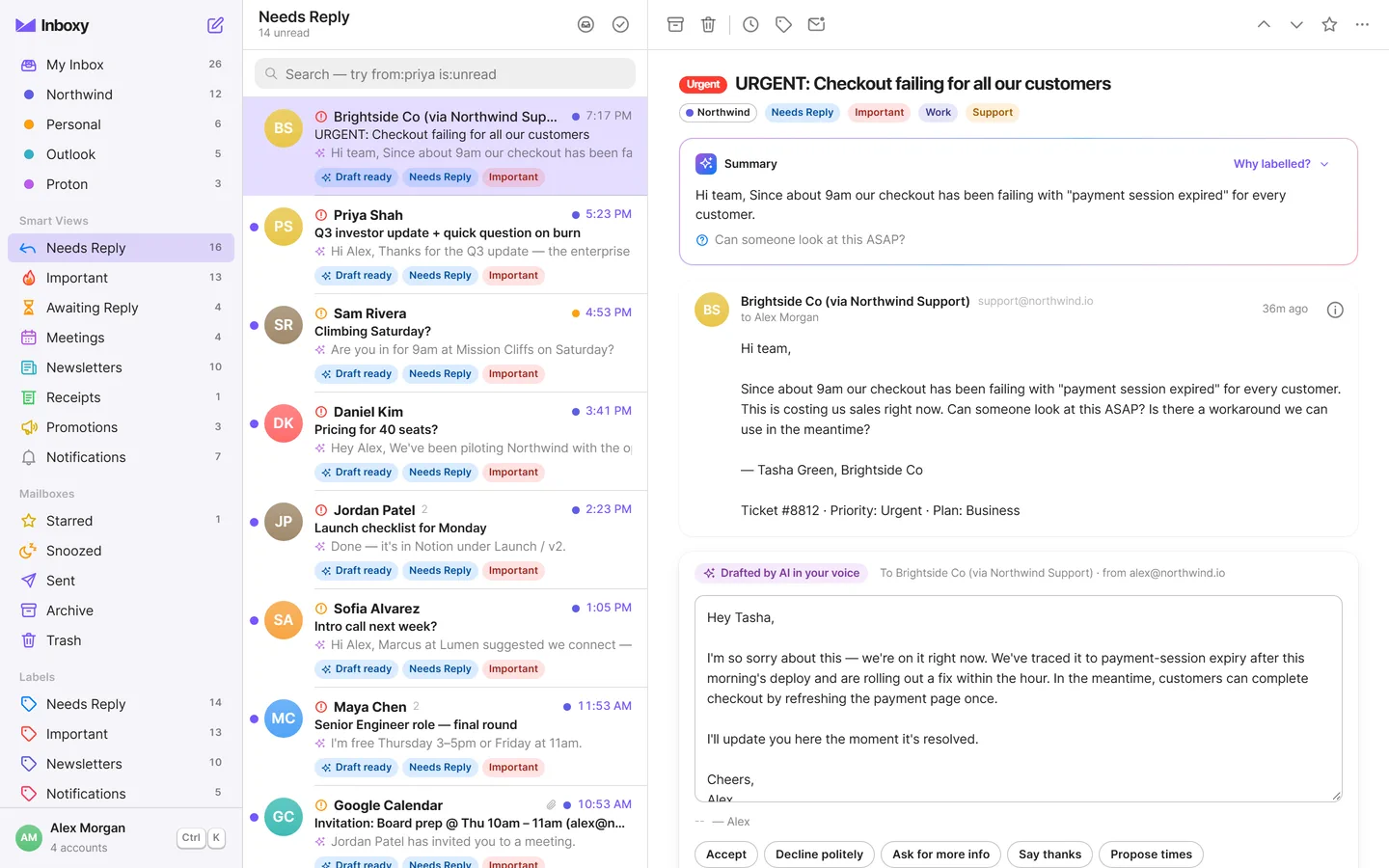The width and height of the screenshot is (1389, 868).
Task: Click the trash icon to delete this email
Action: pyautogui.click(x=708, y=24)
